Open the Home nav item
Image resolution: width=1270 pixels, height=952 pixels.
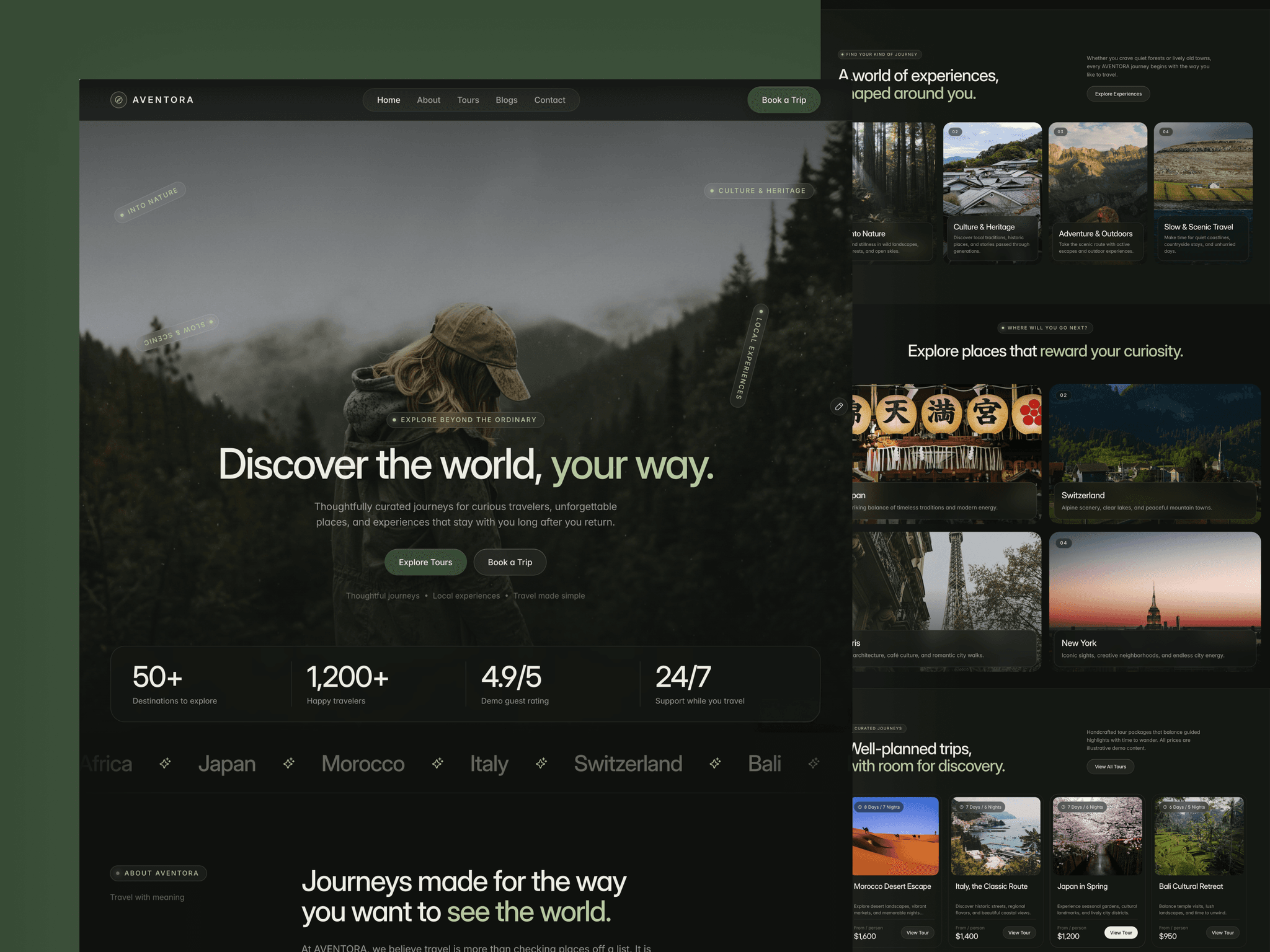coord(388,100)
